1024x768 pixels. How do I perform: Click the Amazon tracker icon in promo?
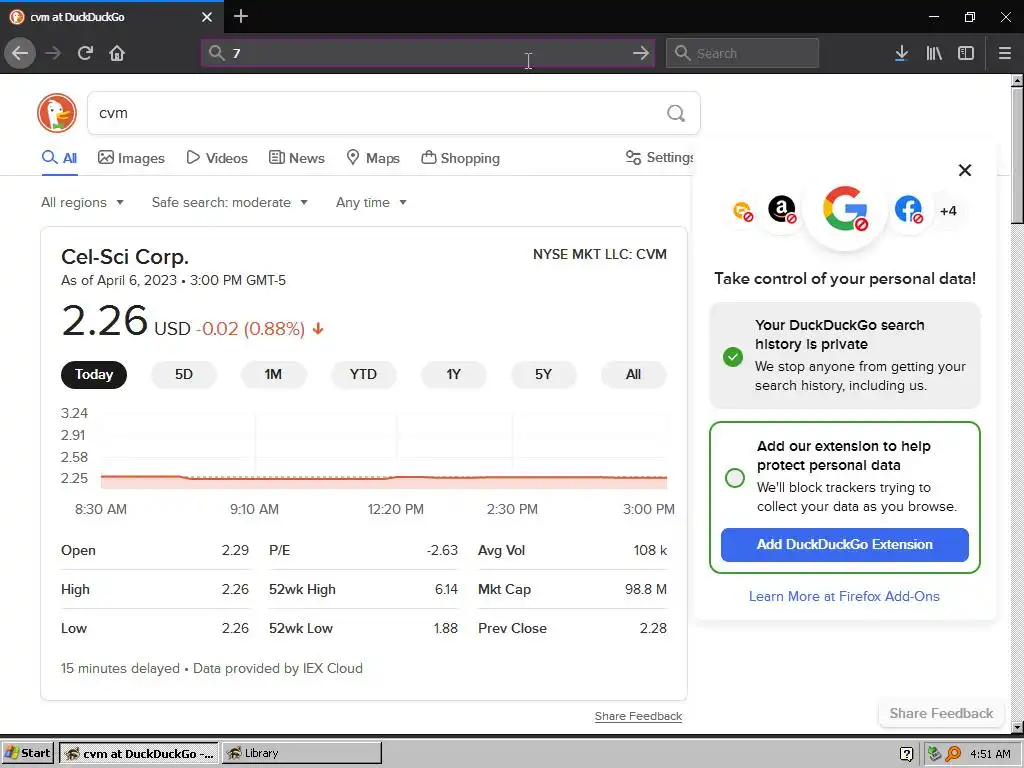pyautogui.click(x=782, y=210)
